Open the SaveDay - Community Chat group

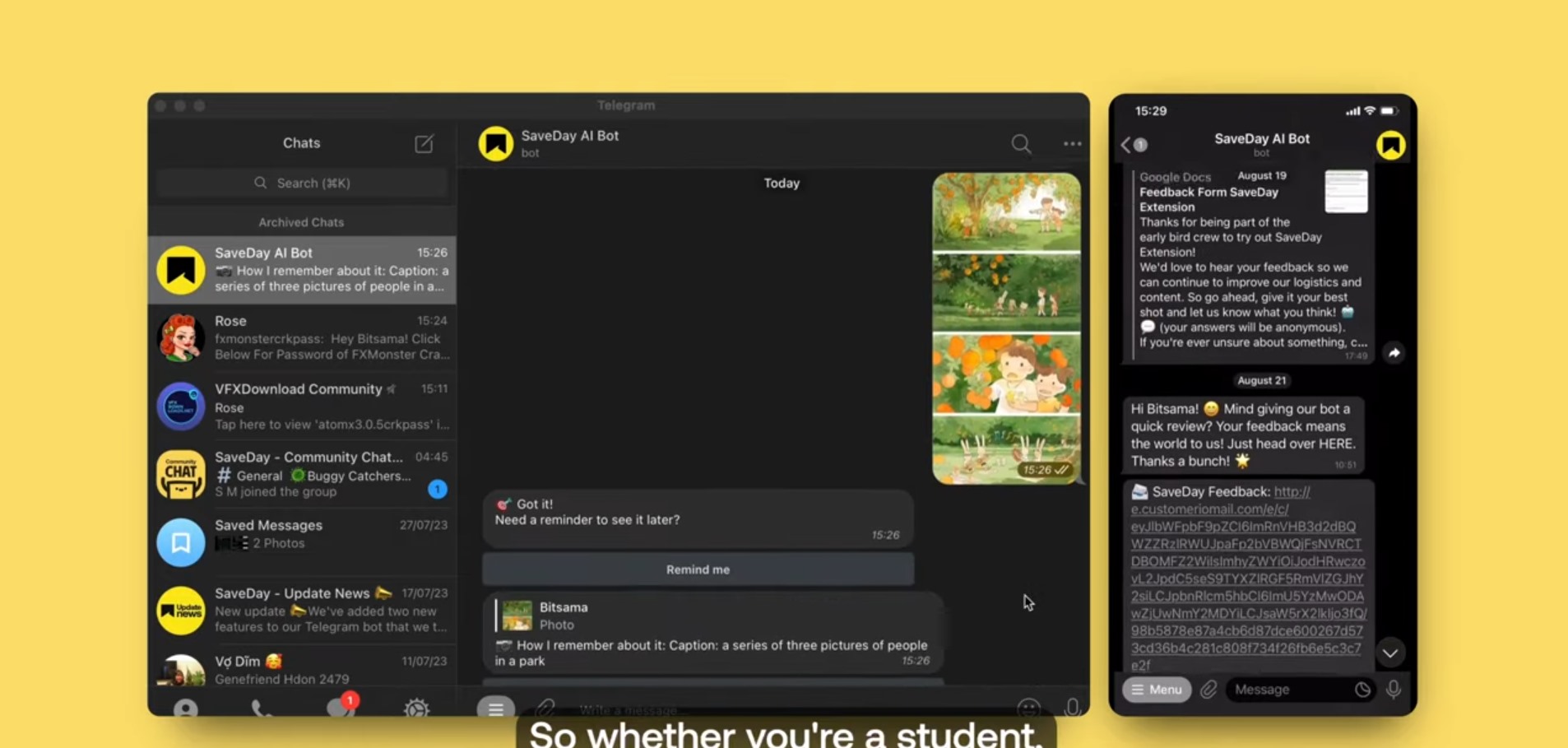(x=302, y=474)
